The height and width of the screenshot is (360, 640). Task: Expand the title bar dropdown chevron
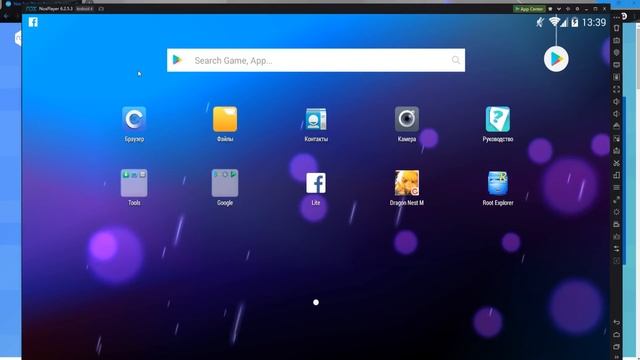pos(559,9)
